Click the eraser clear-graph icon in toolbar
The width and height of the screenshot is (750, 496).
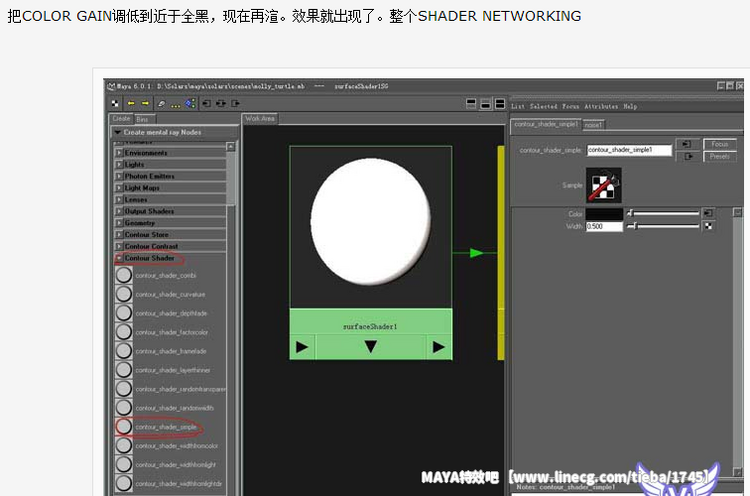point(161,103)
